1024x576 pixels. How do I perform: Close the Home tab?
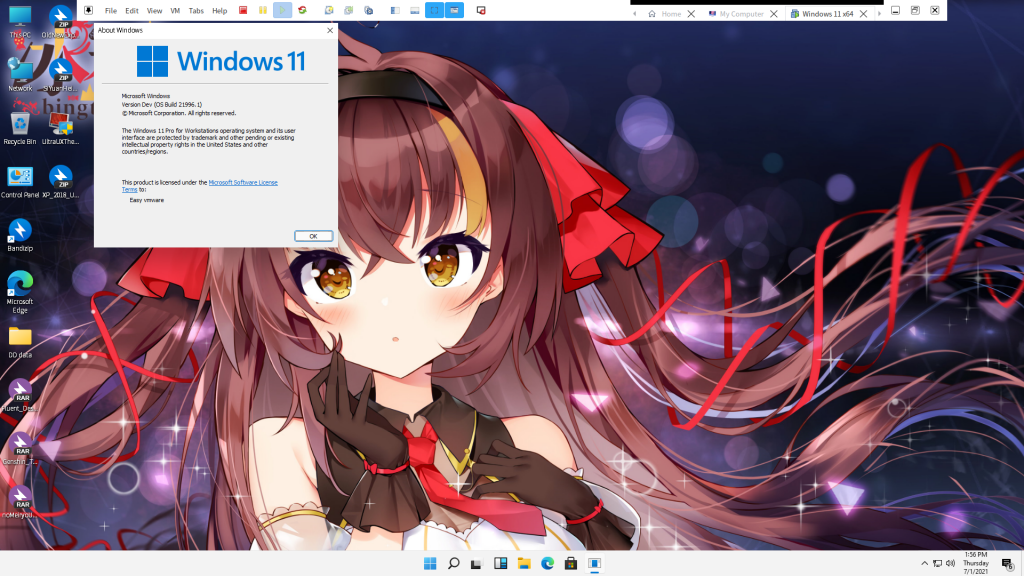pyautogui.click(x=691, y=14)
